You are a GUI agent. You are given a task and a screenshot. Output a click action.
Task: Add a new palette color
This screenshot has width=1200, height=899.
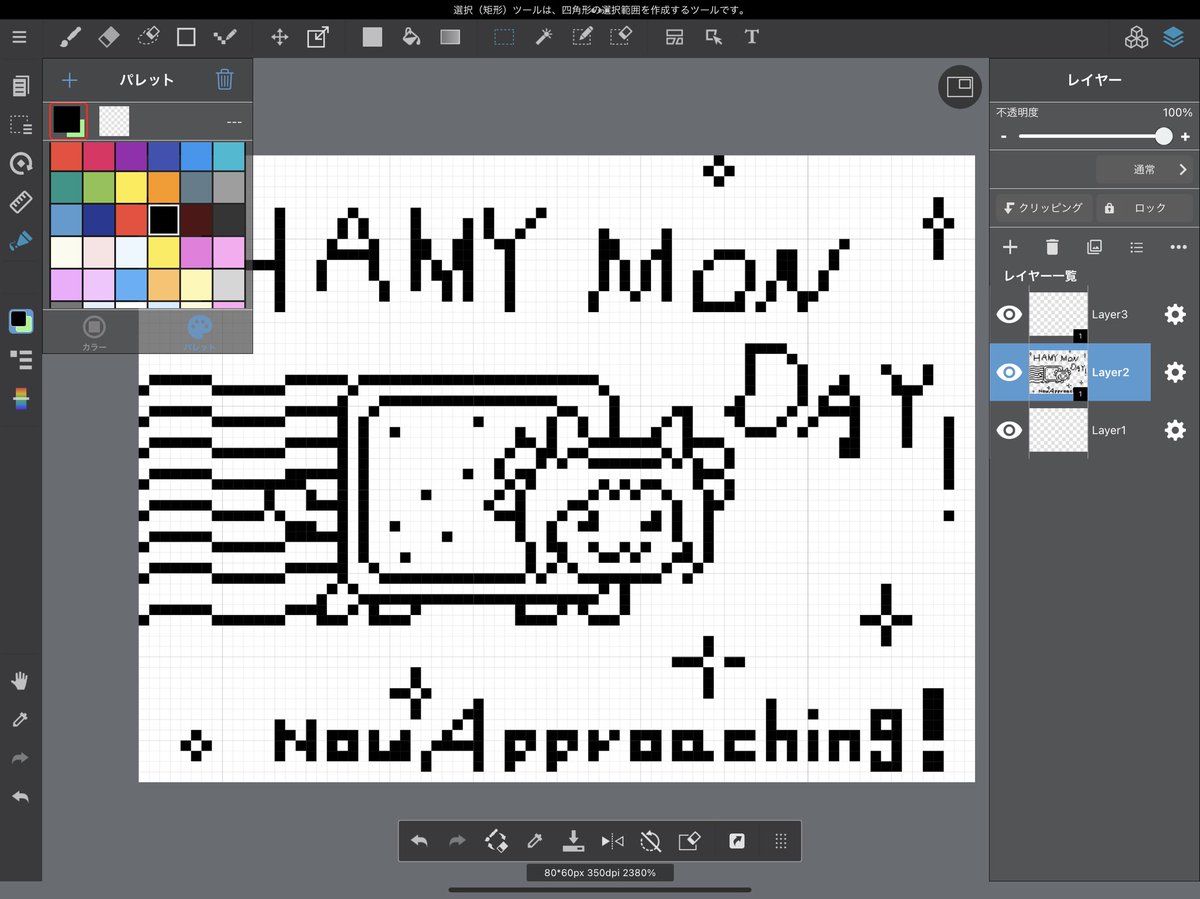click(69, 80)
